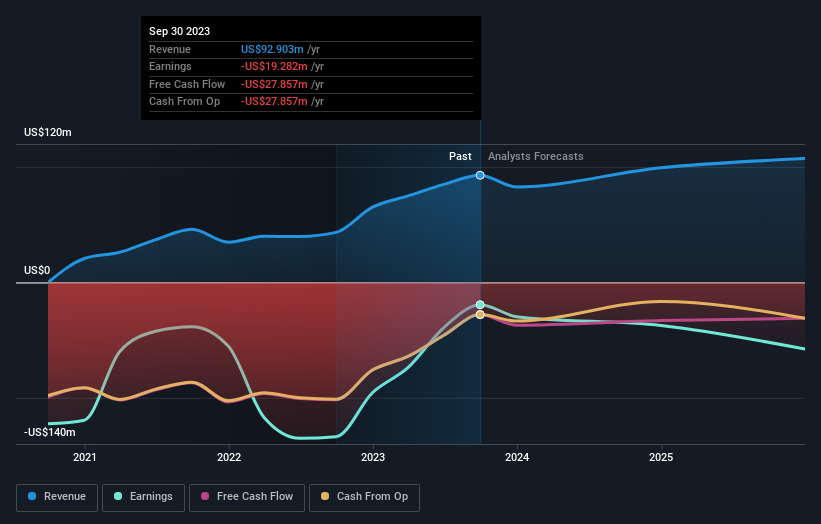Click the teal Earnings data point marker
This screenshot has width=821, height=524.
pyautogui.click(x=480, y=305)
